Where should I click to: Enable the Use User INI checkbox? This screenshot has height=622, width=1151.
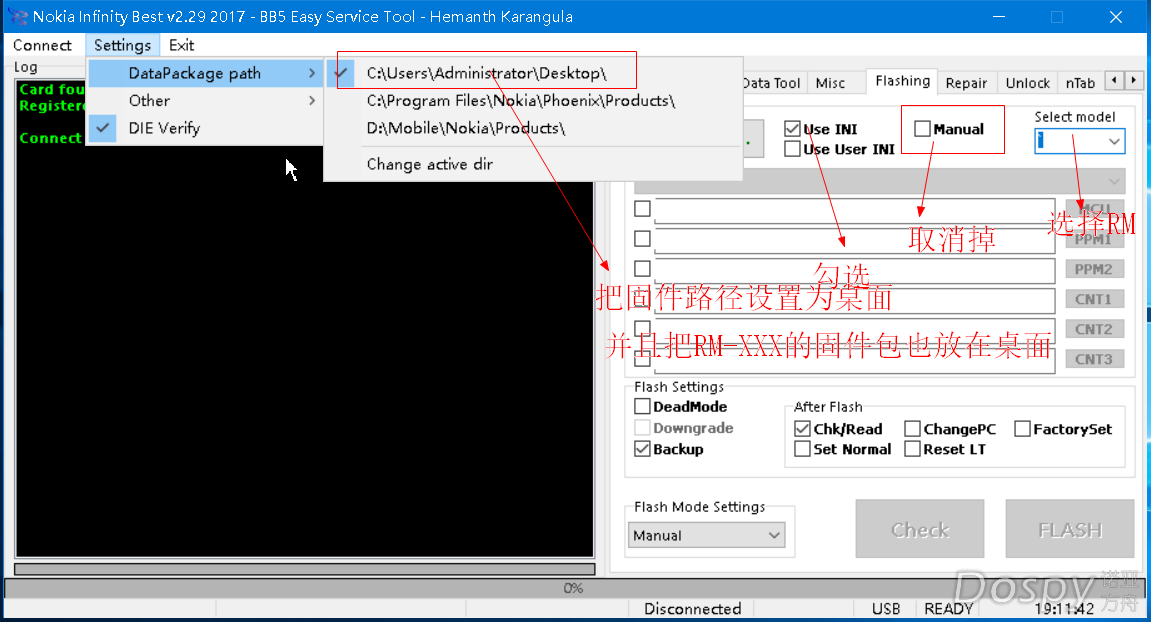tap(792, 149)
